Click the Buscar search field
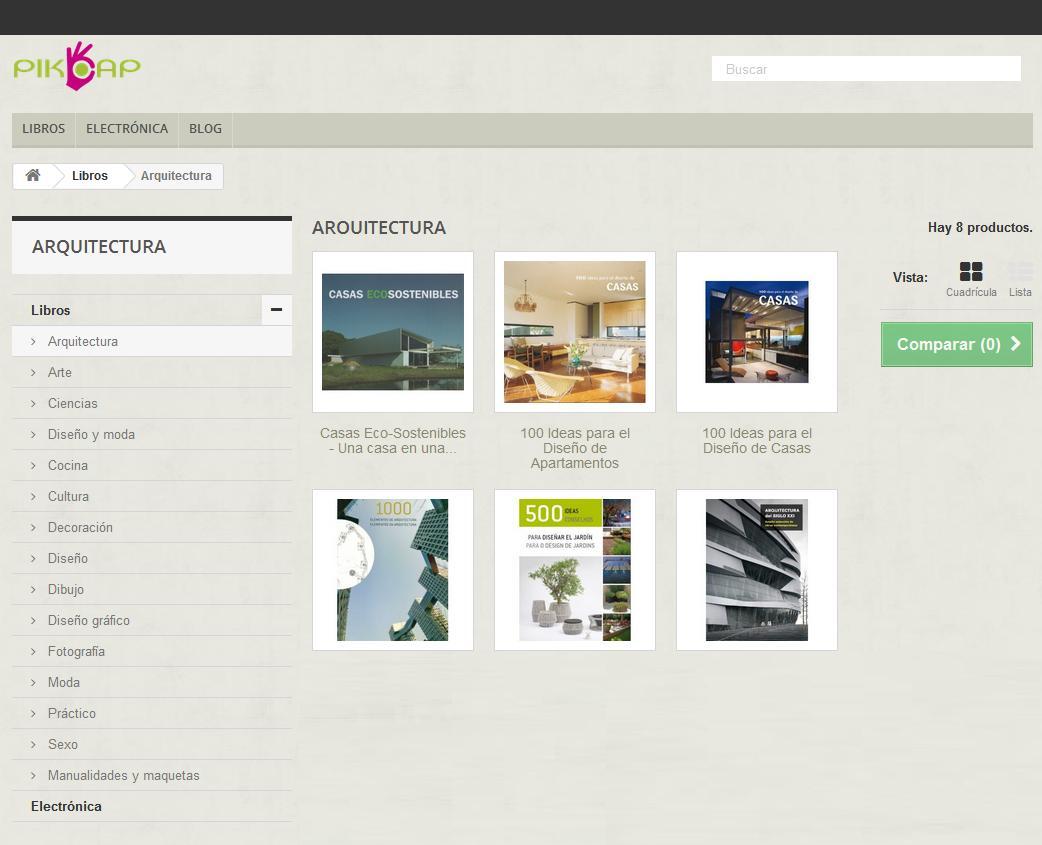 [x=865, y=69]
